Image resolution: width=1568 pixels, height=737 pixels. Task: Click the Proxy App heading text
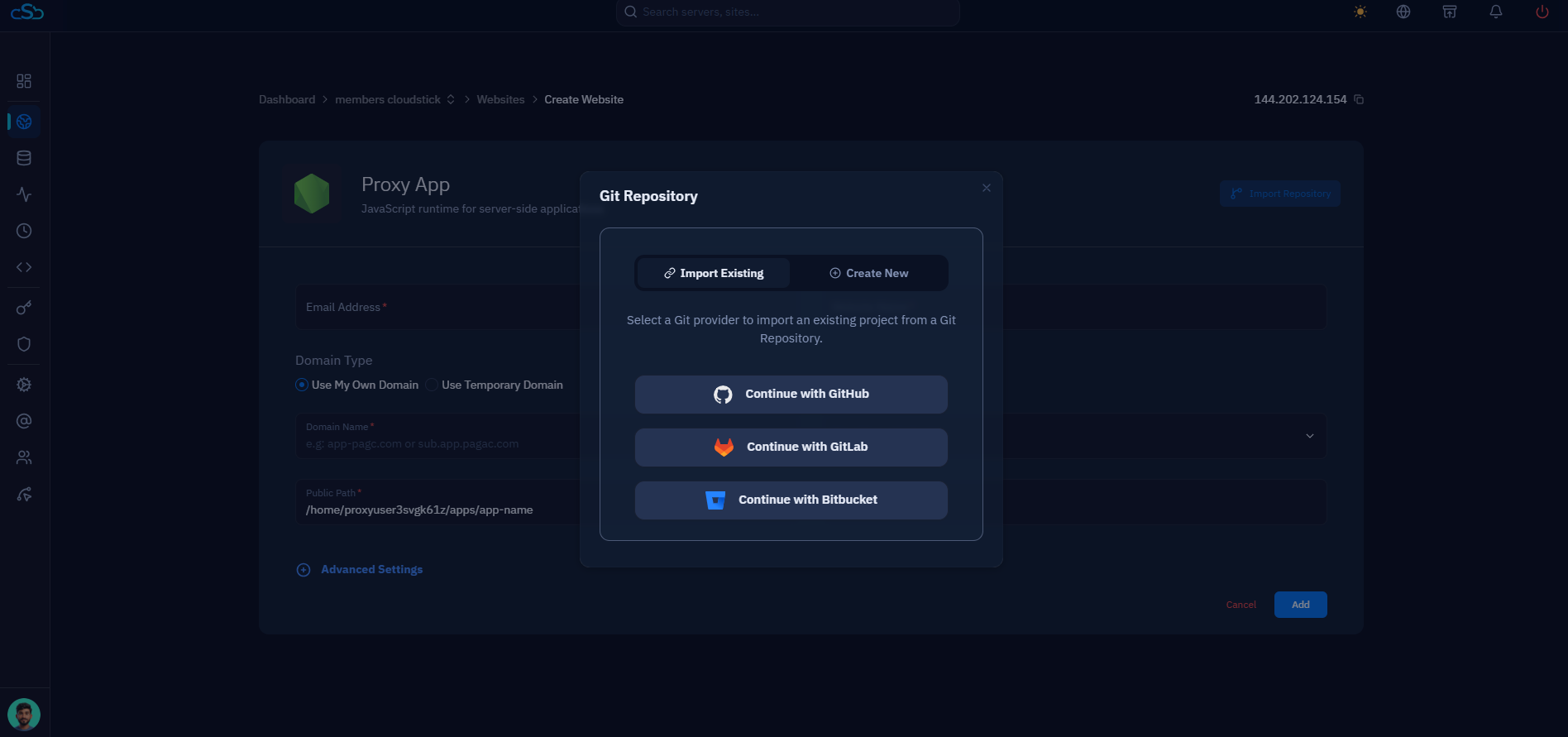tap(405, 184)
